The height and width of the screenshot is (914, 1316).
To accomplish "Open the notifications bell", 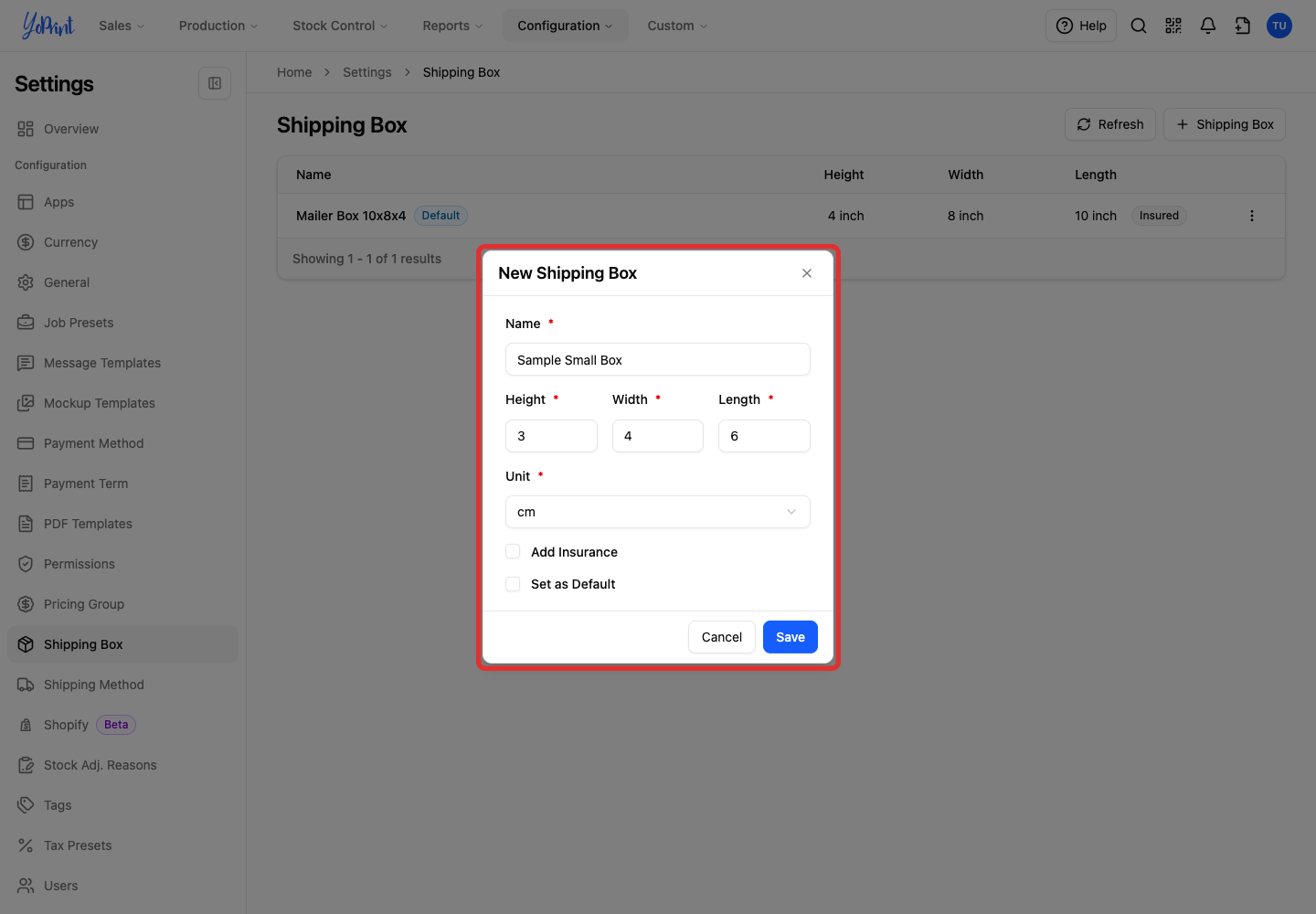I will pyautogui.click(x=1208, y=26).
